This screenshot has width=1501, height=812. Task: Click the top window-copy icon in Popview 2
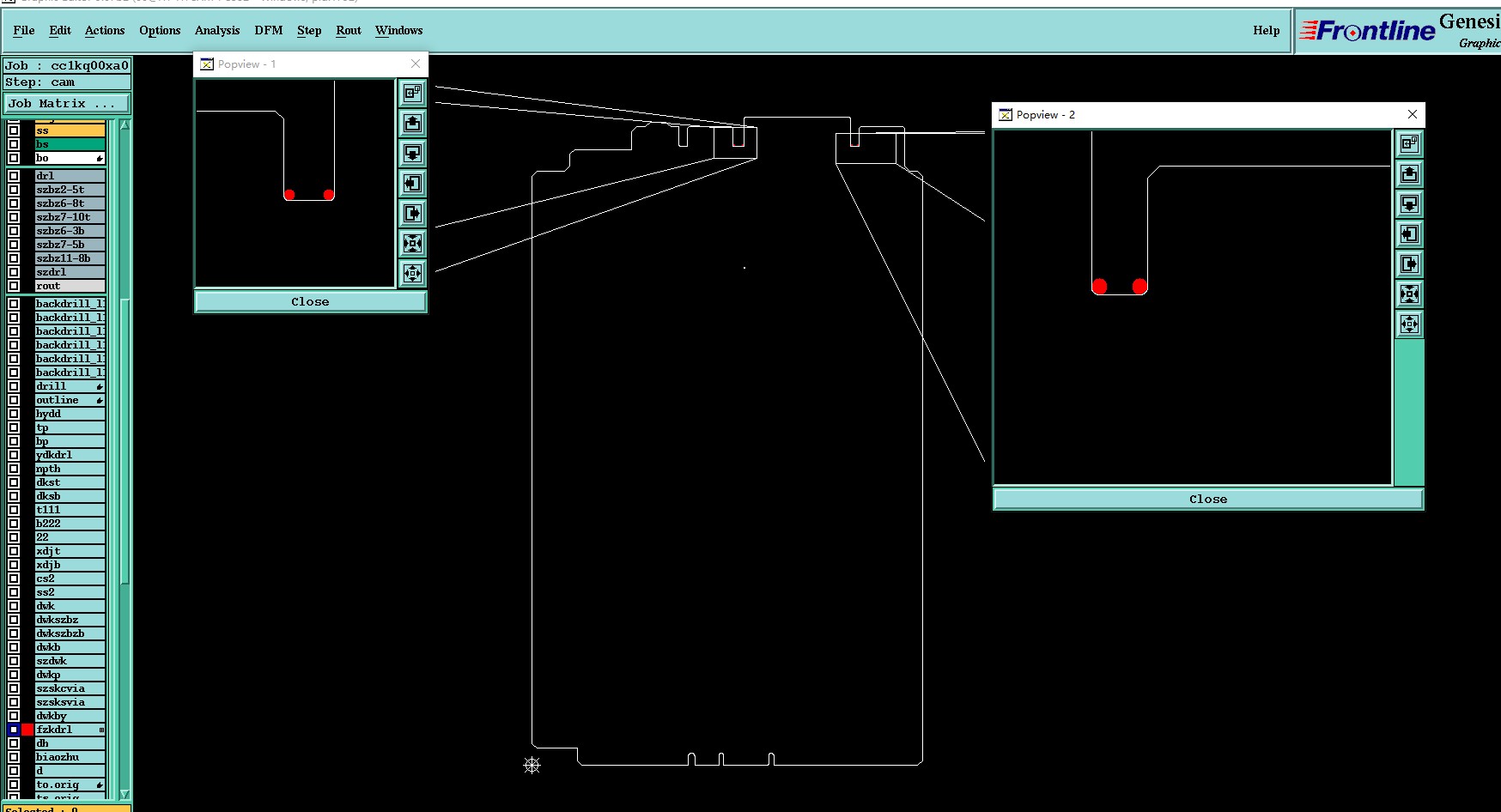point(1409,143)
